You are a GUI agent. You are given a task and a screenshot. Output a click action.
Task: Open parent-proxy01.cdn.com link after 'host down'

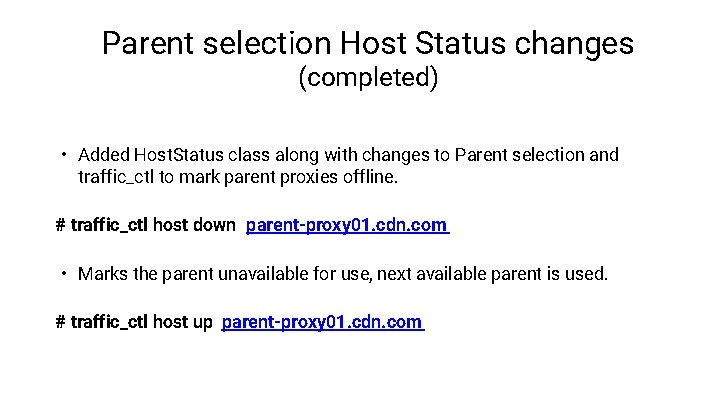[346, 225]
